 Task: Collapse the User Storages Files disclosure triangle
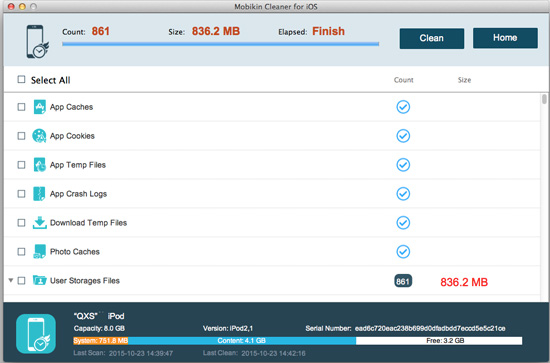tap(11, 280)
